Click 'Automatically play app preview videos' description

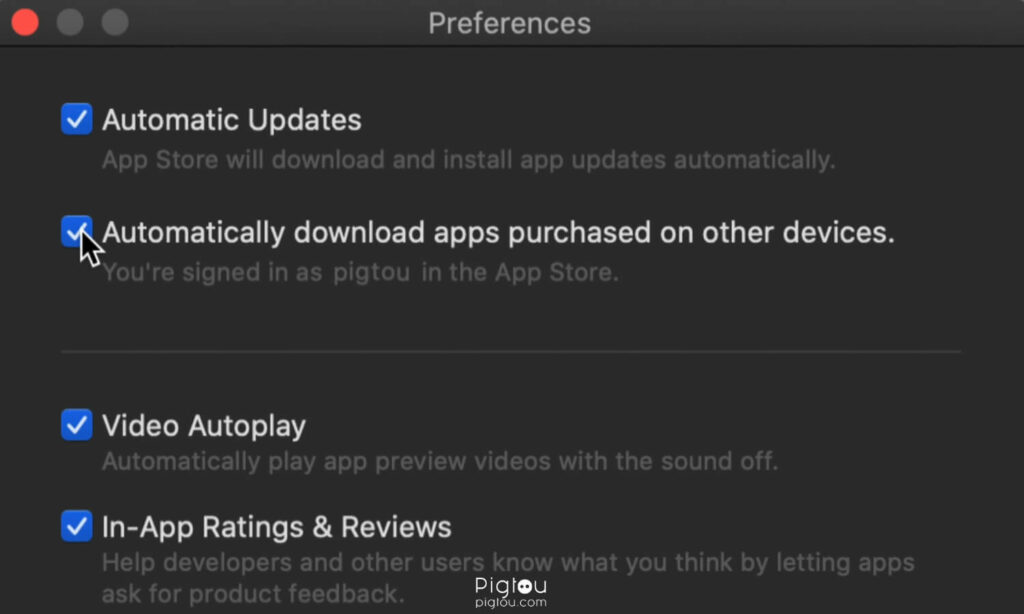coord(440,461)
